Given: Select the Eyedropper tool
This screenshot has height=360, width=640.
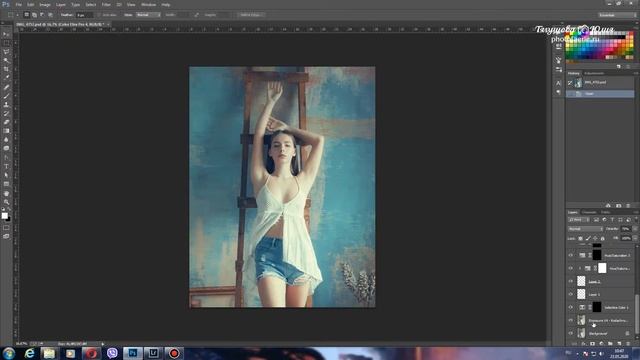Looking at the screenshot, I should 6,78.
